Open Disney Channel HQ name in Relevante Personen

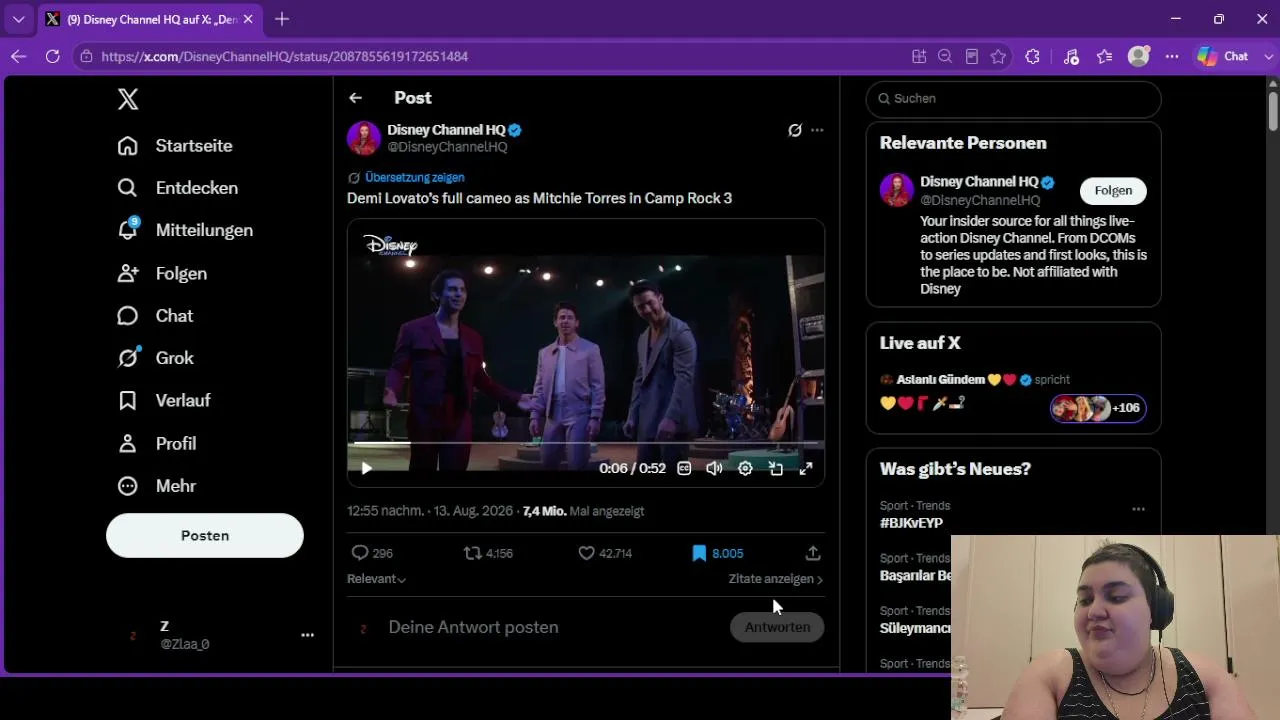[x=979, y=182]
